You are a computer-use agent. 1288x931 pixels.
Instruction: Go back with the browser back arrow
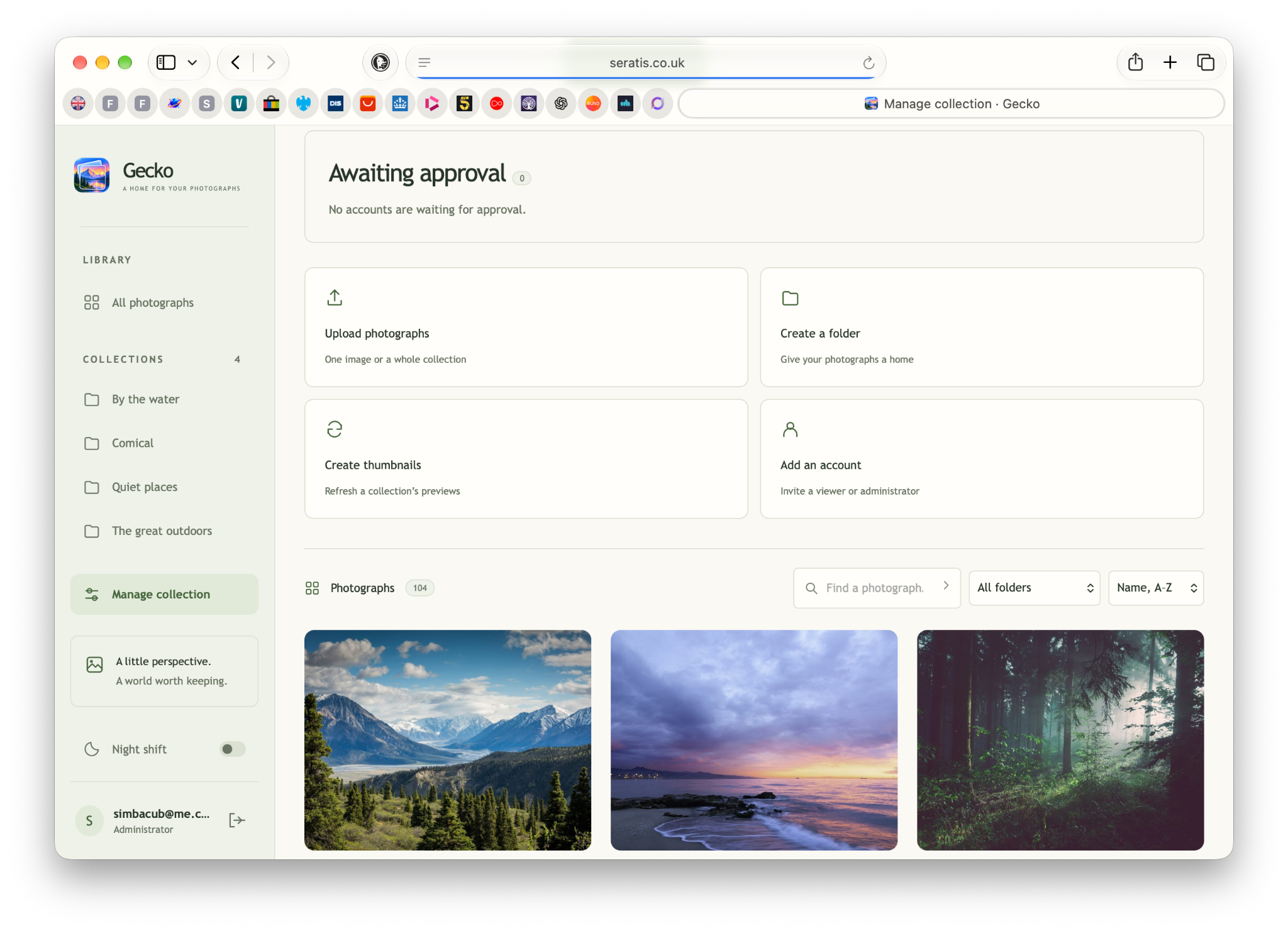236,62
